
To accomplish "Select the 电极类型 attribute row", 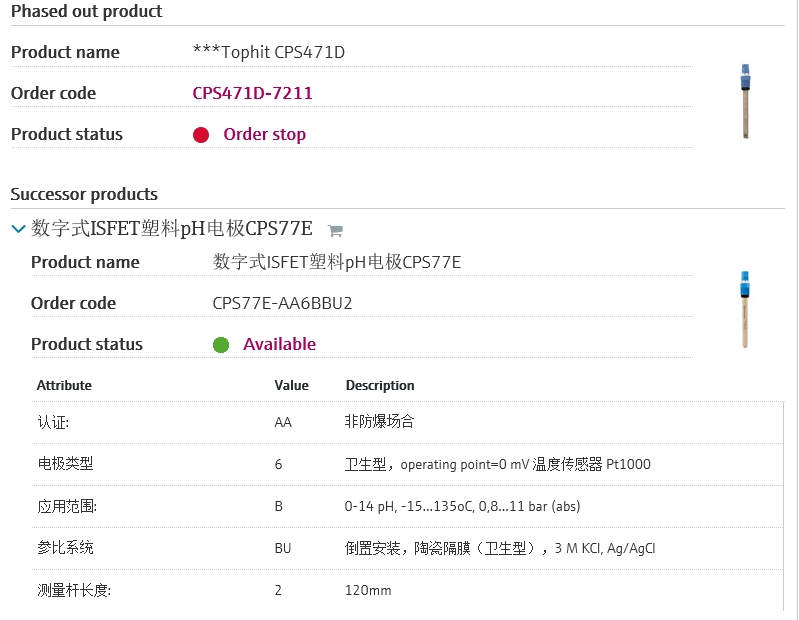I will (x=407, y=464).
